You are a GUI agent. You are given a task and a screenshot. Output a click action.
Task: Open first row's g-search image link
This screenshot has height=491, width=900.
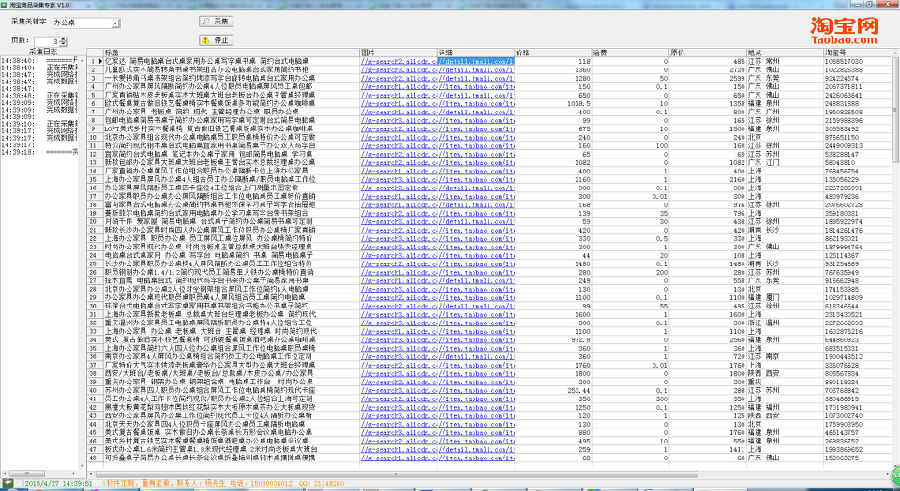[397, 61]
